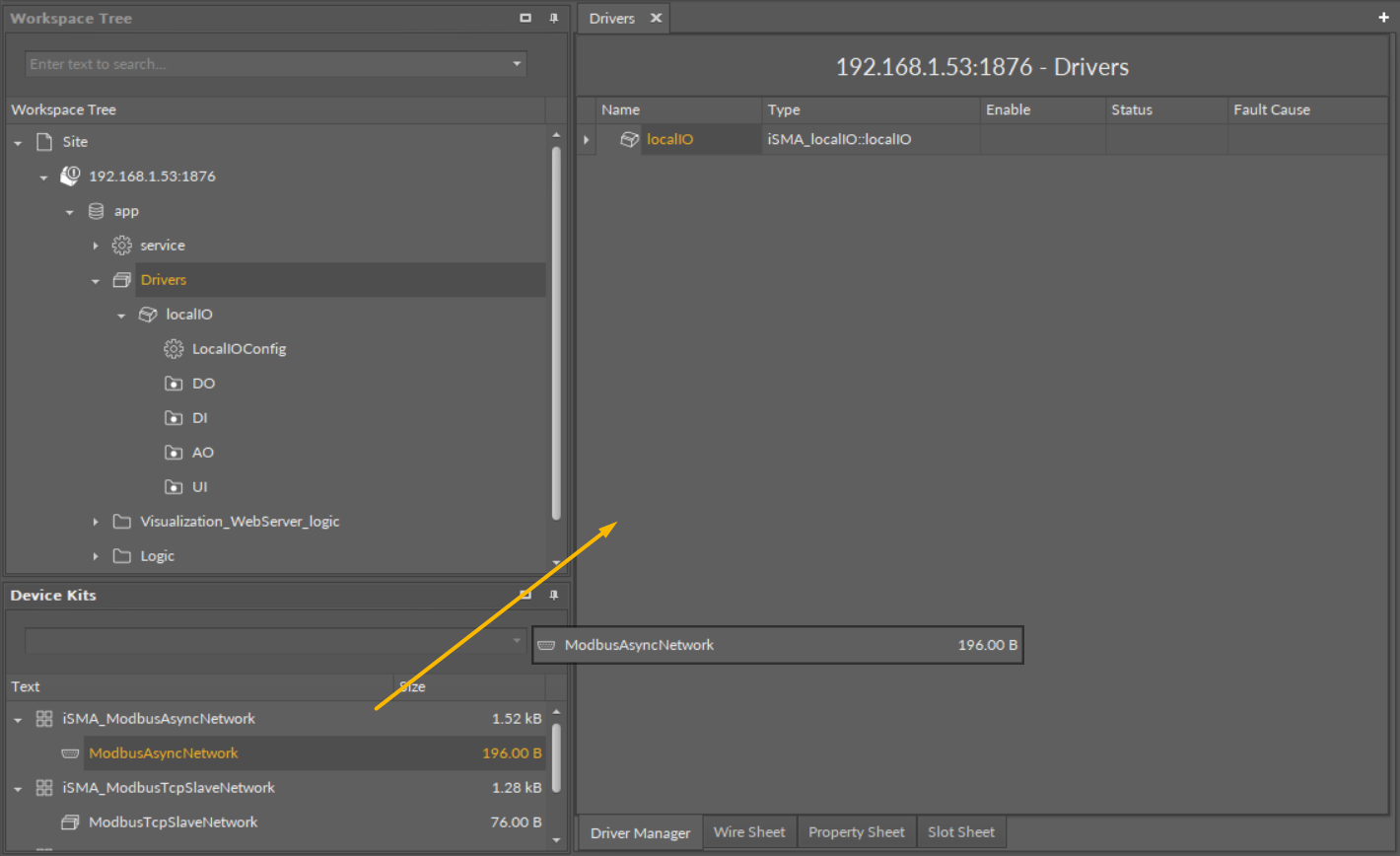Click the Drivers stack icon in tree
1400x856 pixels.
(122, 280)
